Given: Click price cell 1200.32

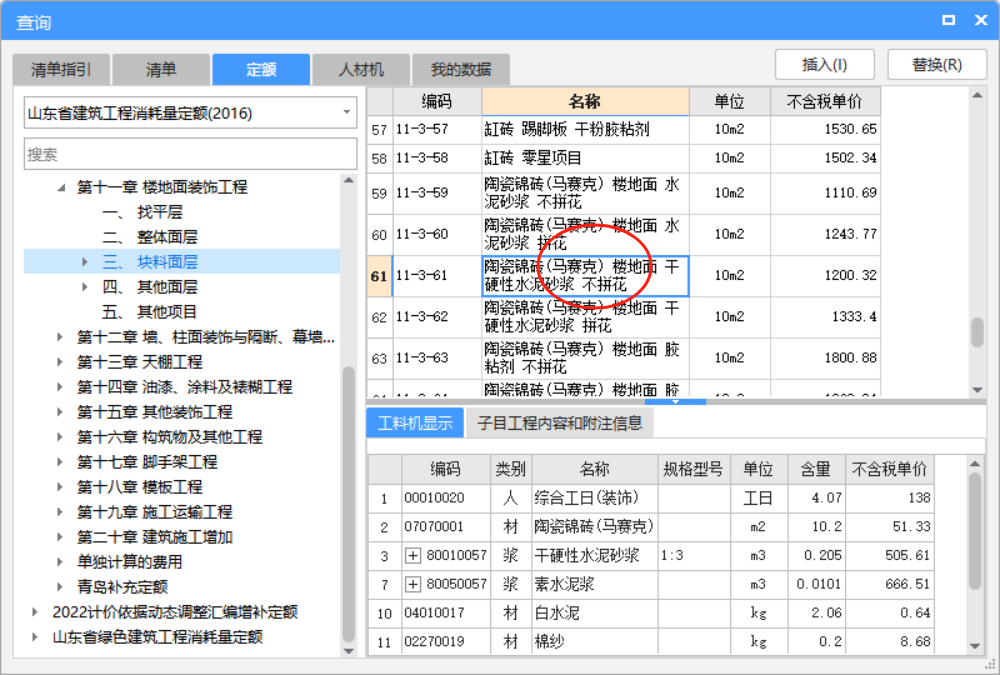Looking at the screenshot, I should tap(825, 276).
